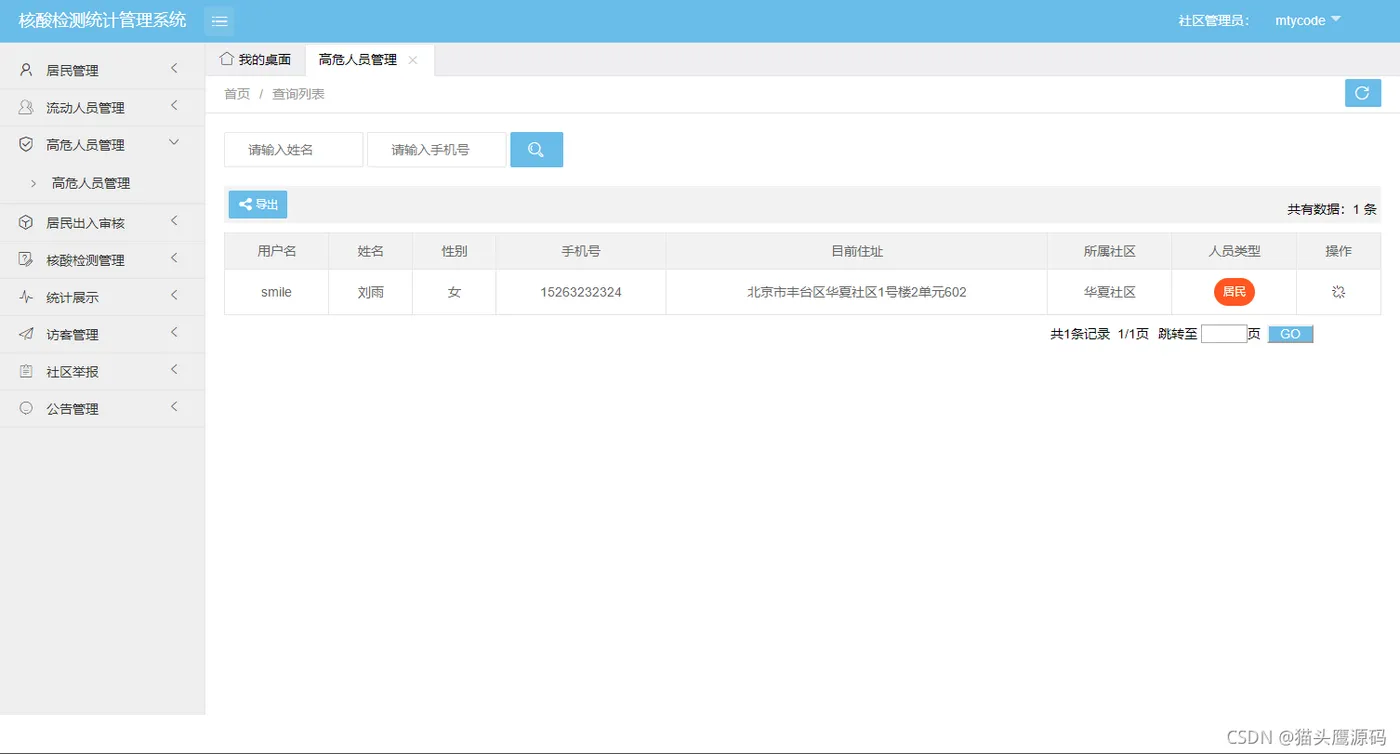
Task: Toggle the sidebar with the hamburger menu icon
Action: click(219, 21)
